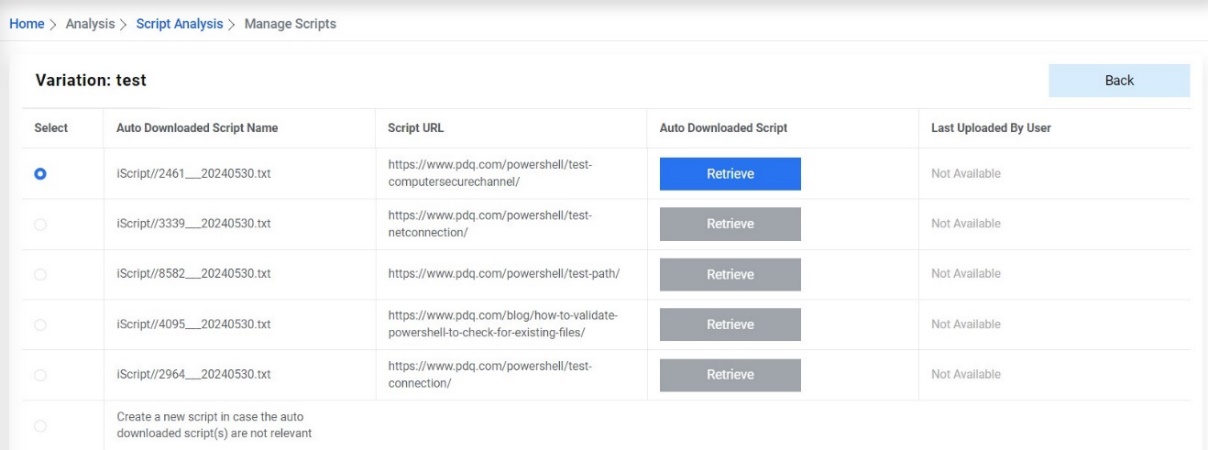Click Last Uploaded By User column header

(x=990, y=128)
